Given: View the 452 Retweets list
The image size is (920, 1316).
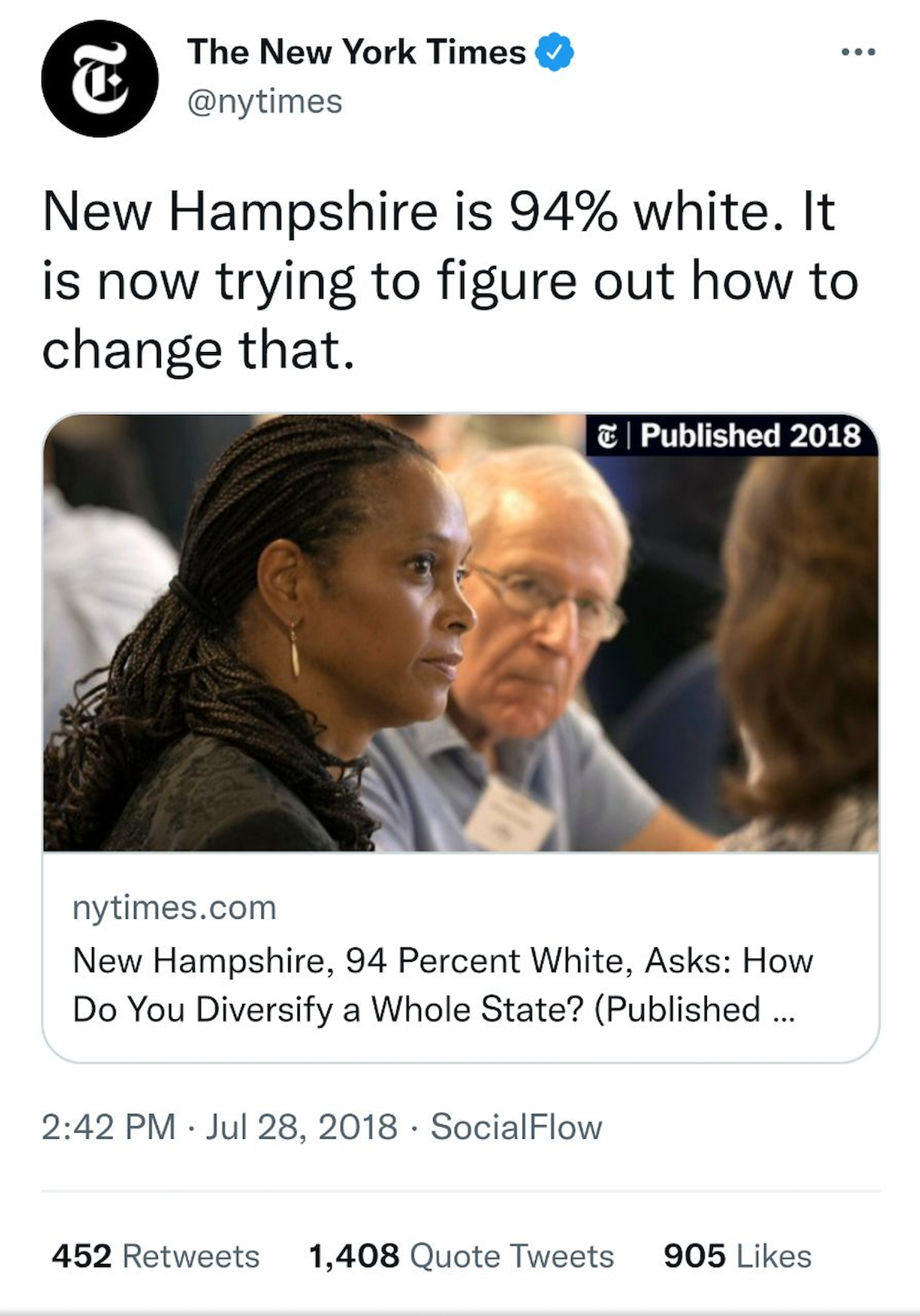Looking at the screenshot, I should click(x=156, y=1256).
